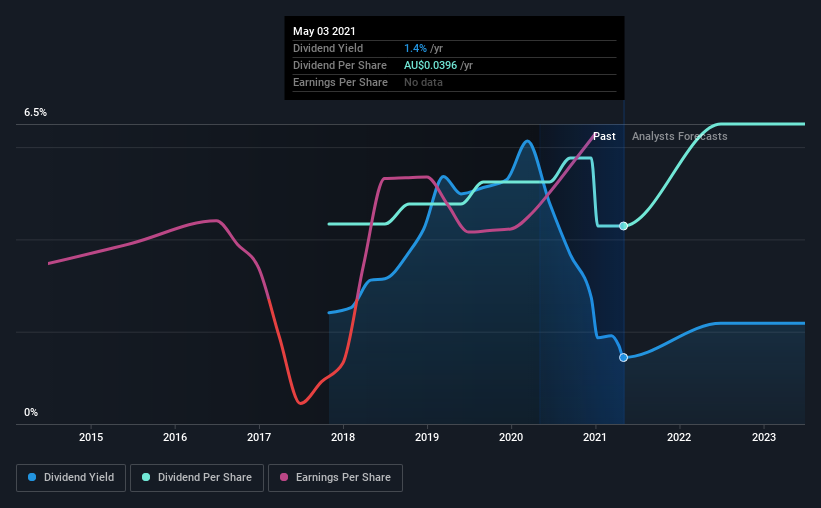The width and height of the screenshot is (821, 508).
Task: Click the May 03 2021 tooltip date
Action: pos(324,31)
